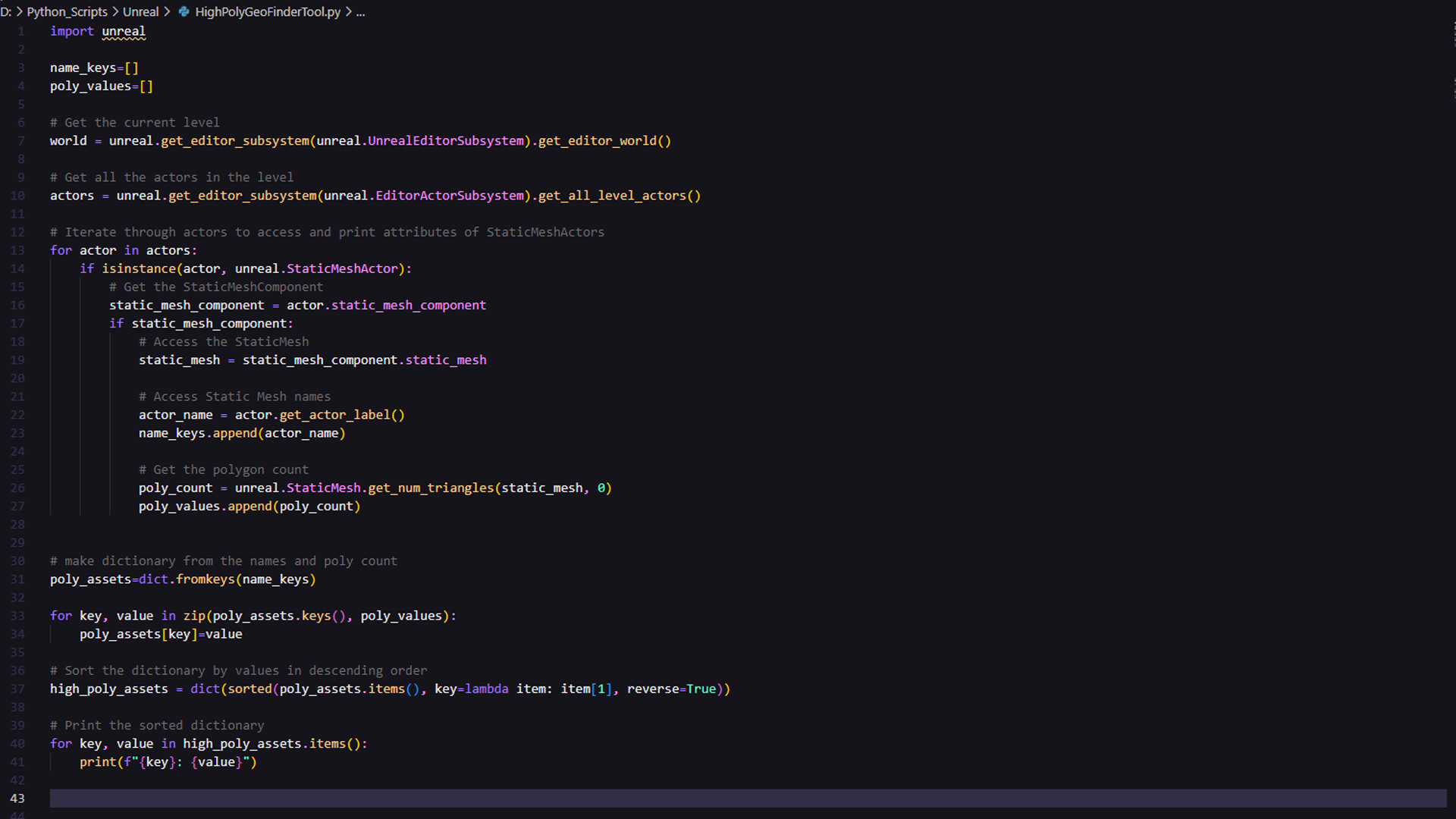Click the D: drive breadcrumb

click(x=6, y=11)
